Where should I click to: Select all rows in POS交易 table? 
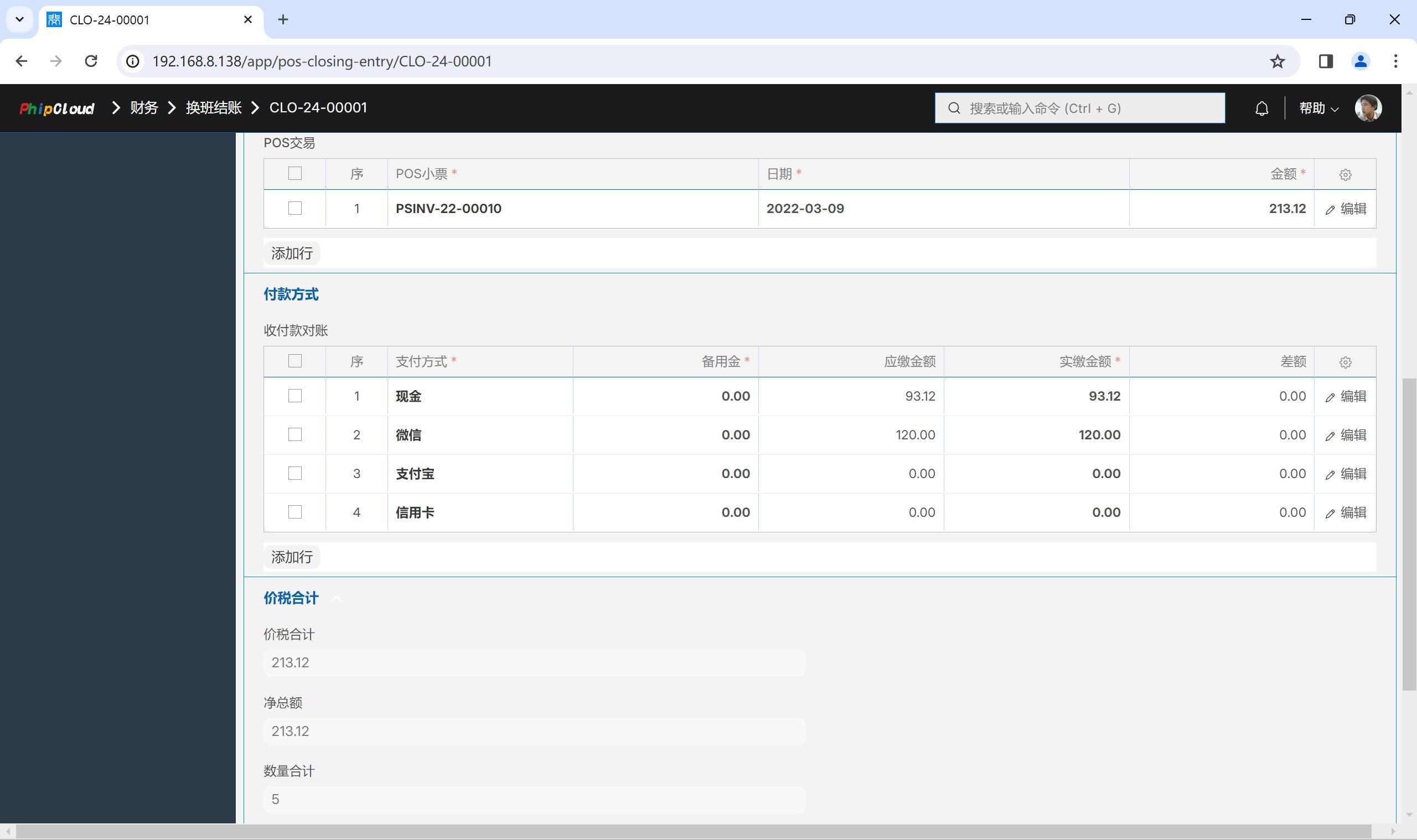point(295,173)
